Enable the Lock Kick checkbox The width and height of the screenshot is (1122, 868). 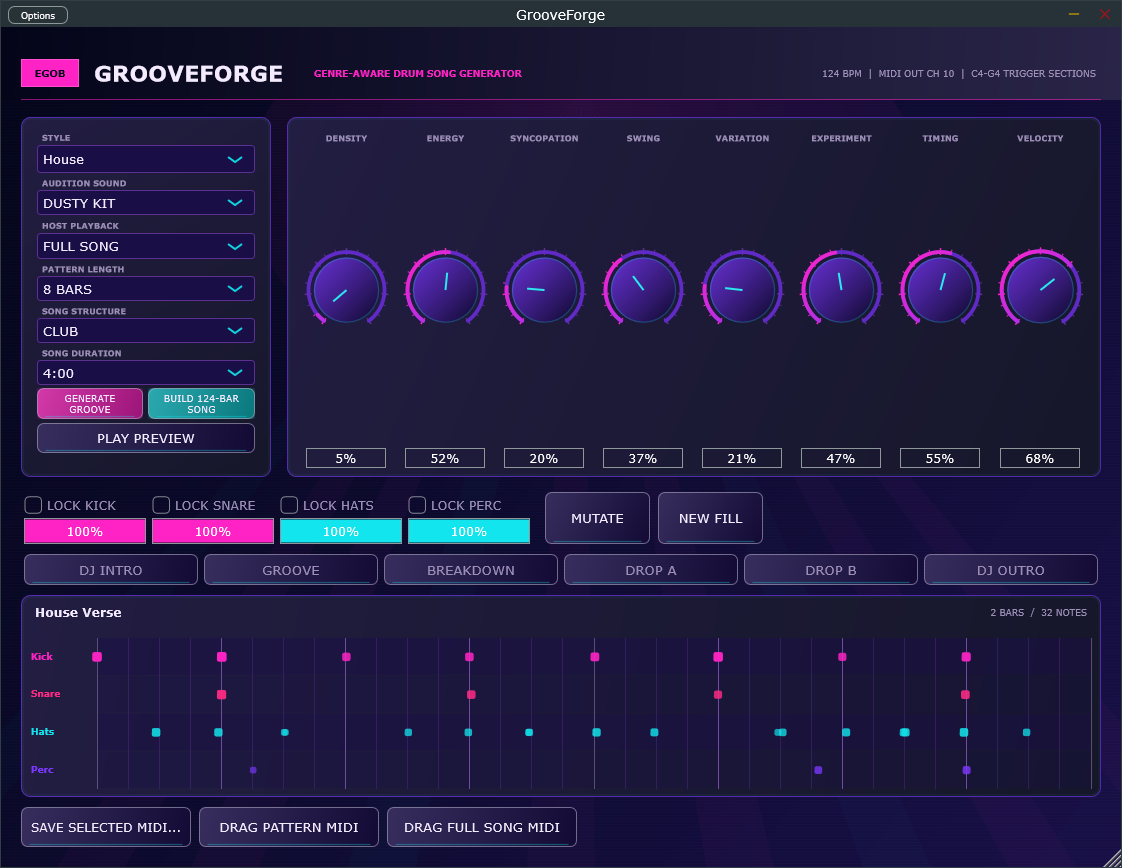click(x=33, y=505)
